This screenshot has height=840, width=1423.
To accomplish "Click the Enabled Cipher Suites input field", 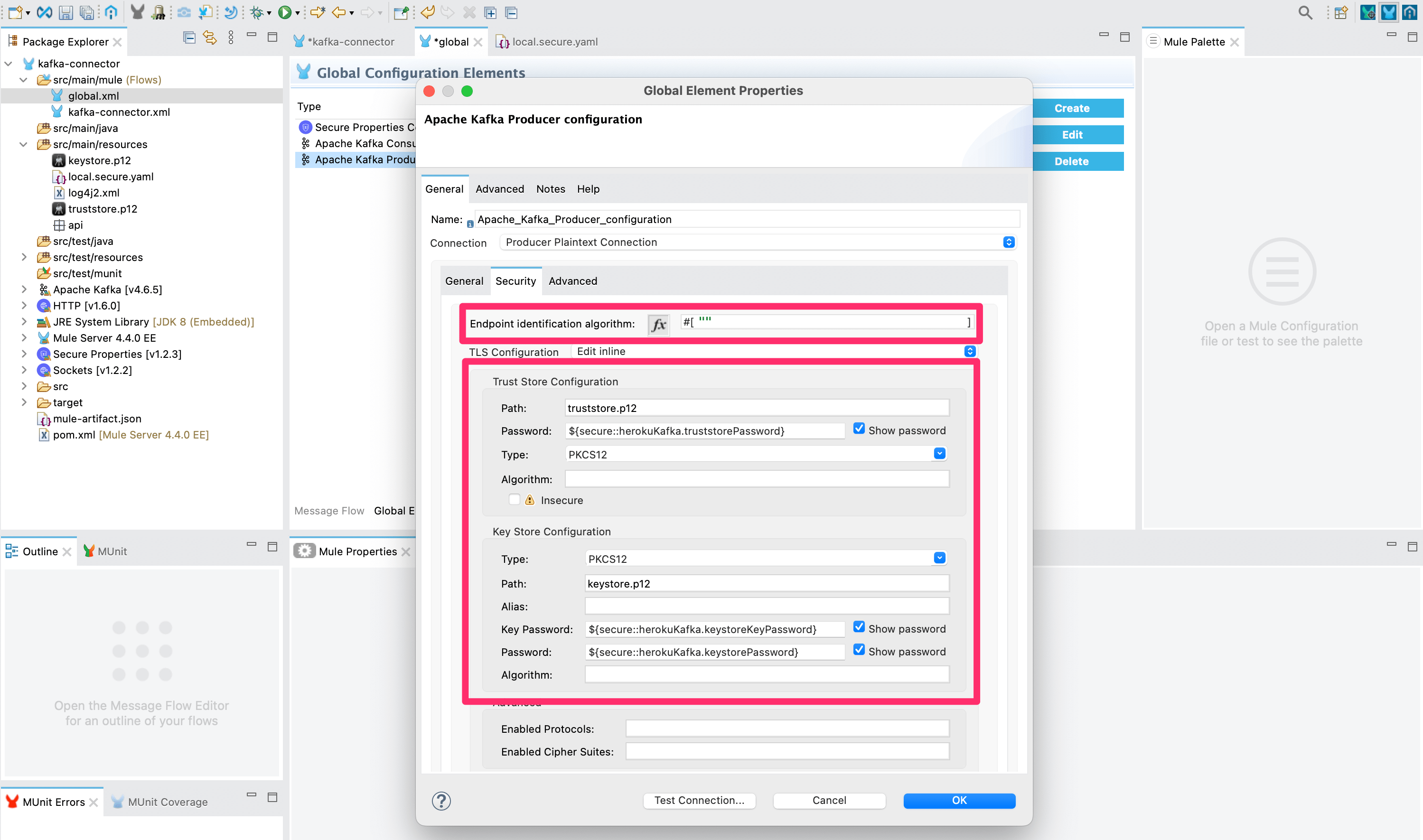I will tap(787, 751).
